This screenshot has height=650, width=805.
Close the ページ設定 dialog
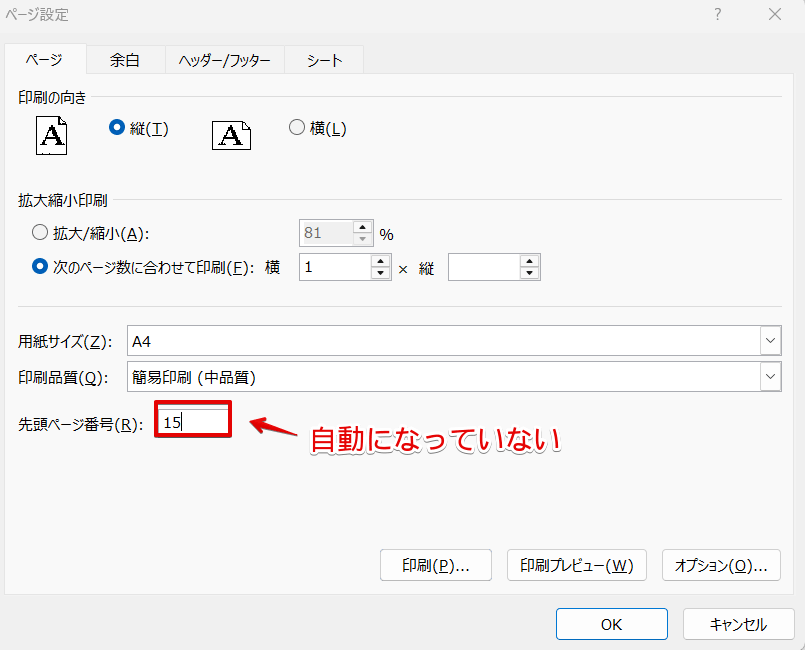click(775, 14)
